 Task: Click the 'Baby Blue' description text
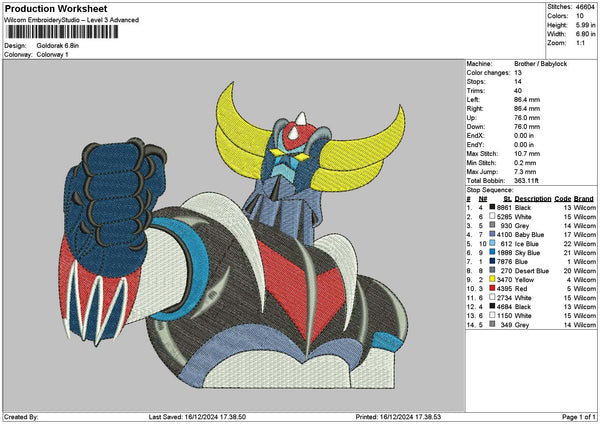tap(530, 235)
